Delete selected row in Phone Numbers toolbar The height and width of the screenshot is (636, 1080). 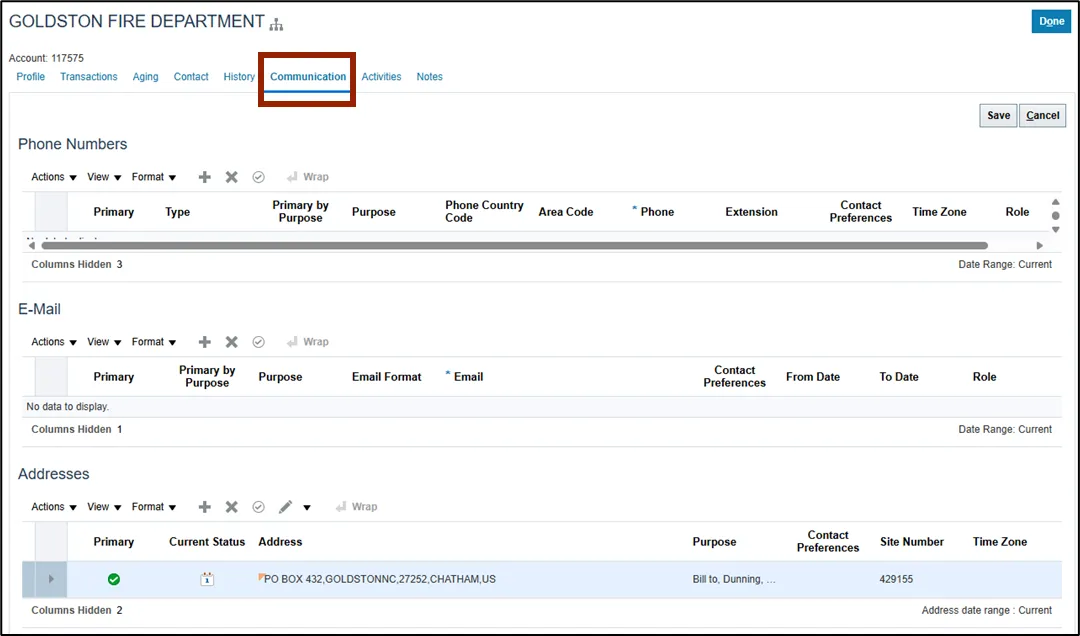point(231,177)
